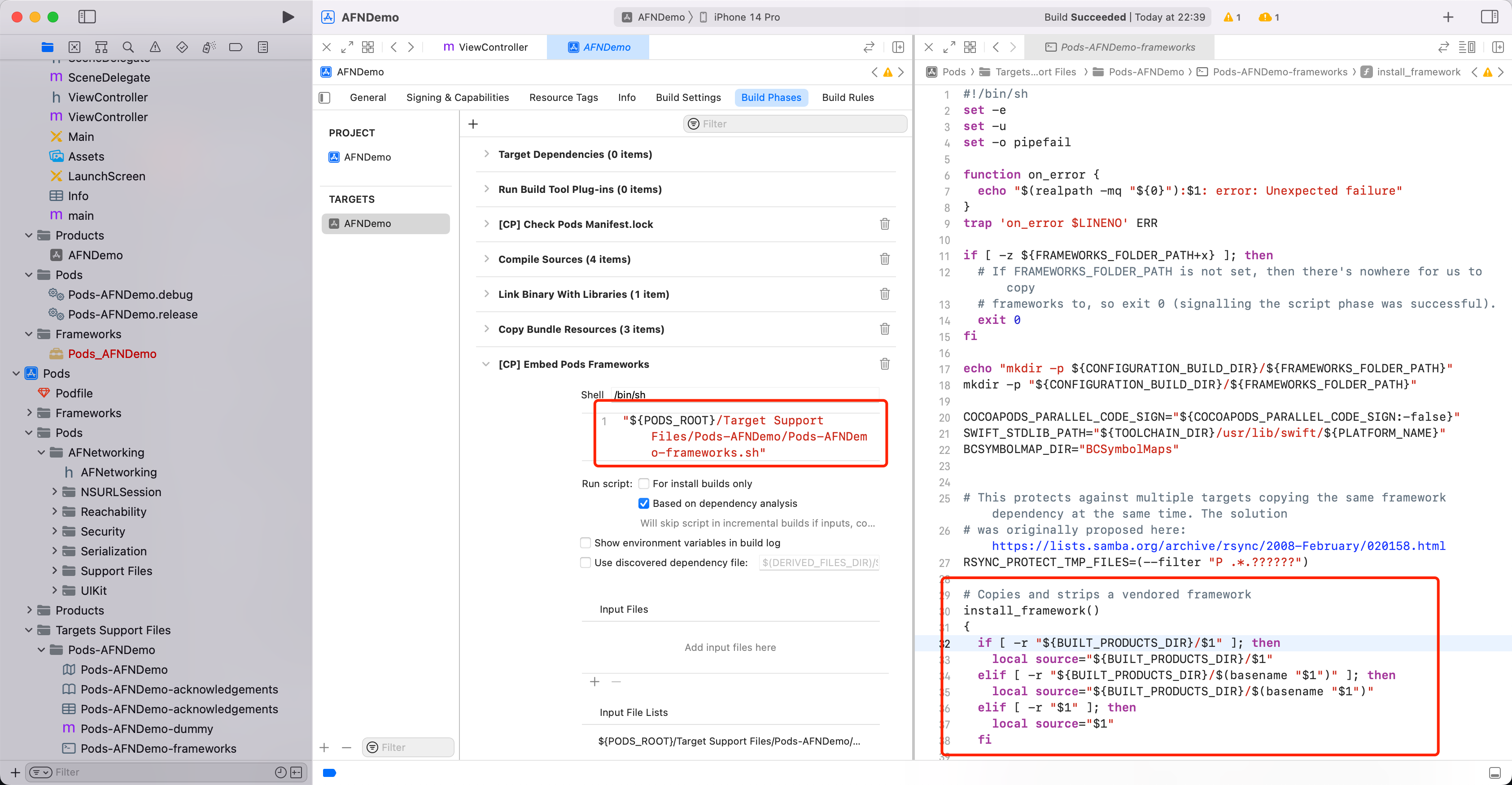Toggle the right inspector panel icon
Viewport: 1512px width, 785px height.
(x=1490, y=17)
